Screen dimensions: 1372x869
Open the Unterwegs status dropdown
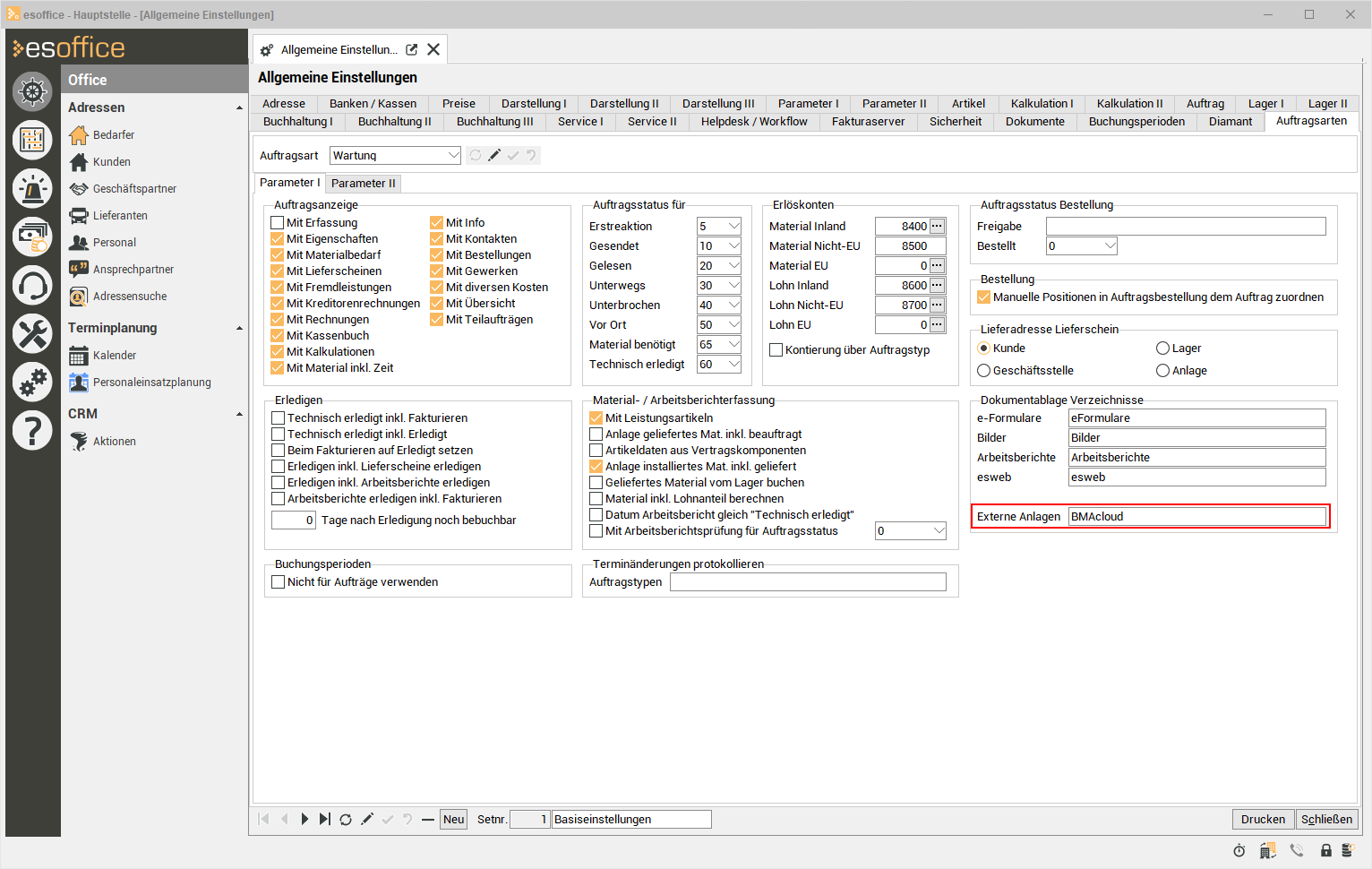click(x=734, y=286)
